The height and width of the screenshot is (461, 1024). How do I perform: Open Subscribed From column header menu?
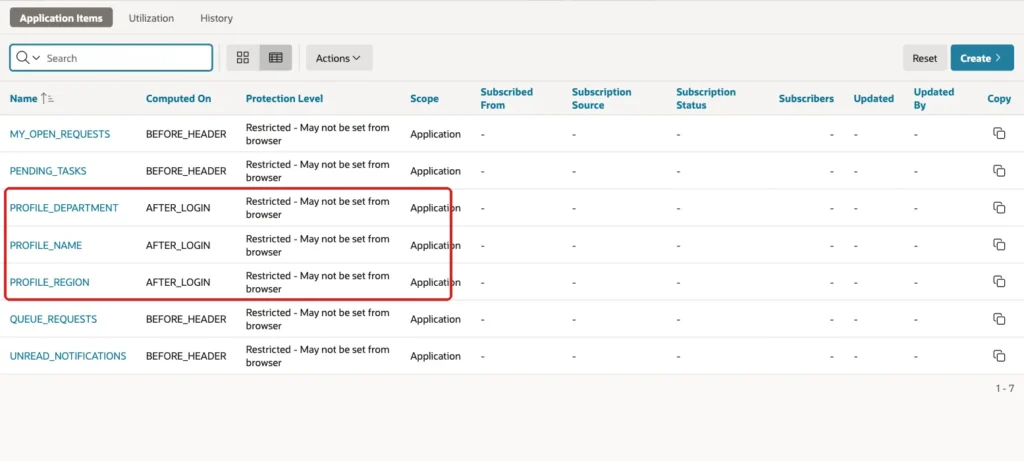pos(506,99)
